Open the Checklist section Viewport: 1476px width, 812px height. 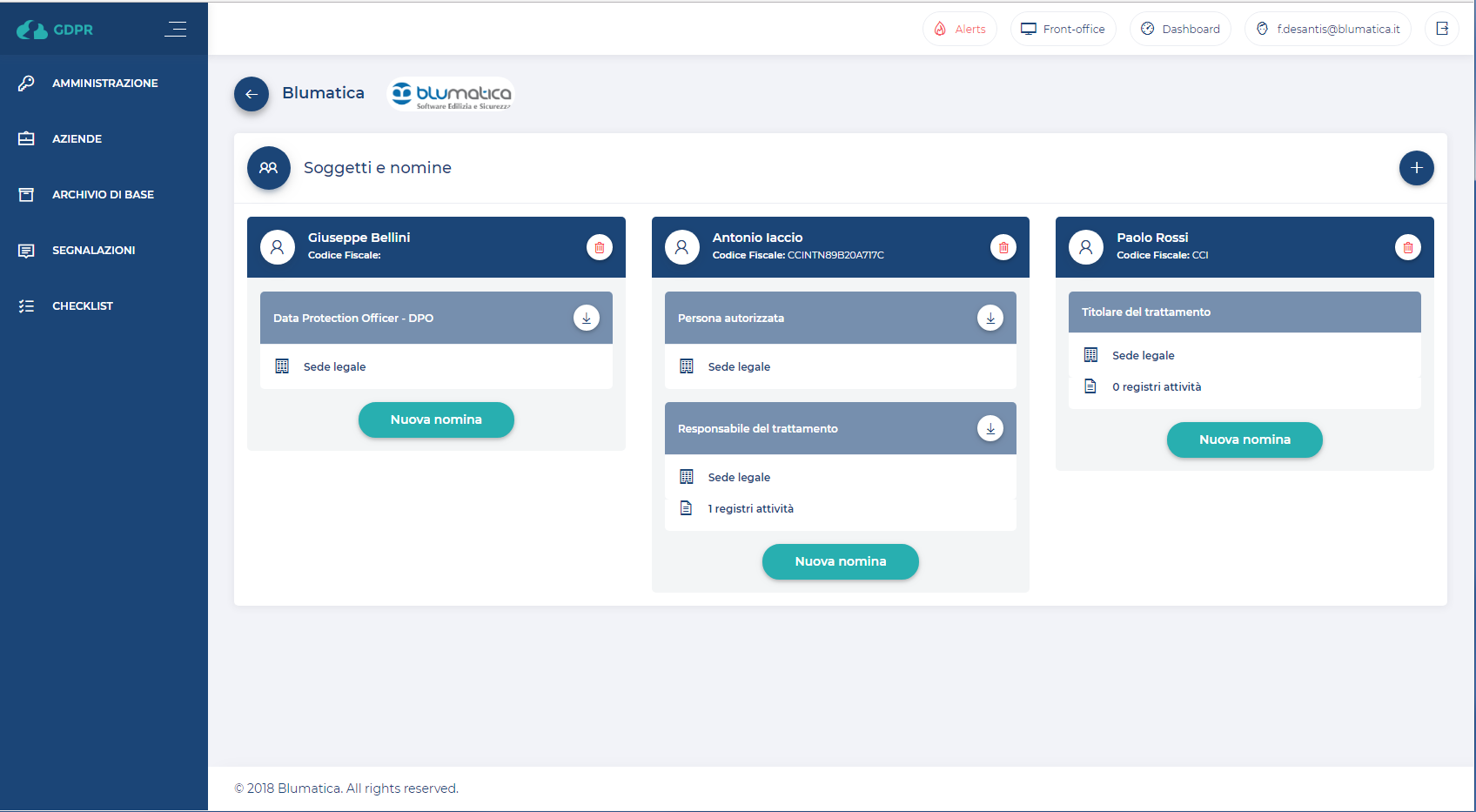click(82, 306)
